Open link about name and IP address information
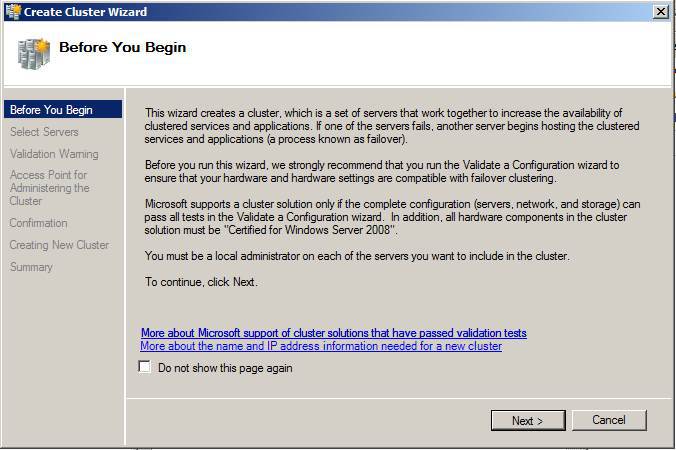Screen dimensions: 676x450 coord(321,346)
